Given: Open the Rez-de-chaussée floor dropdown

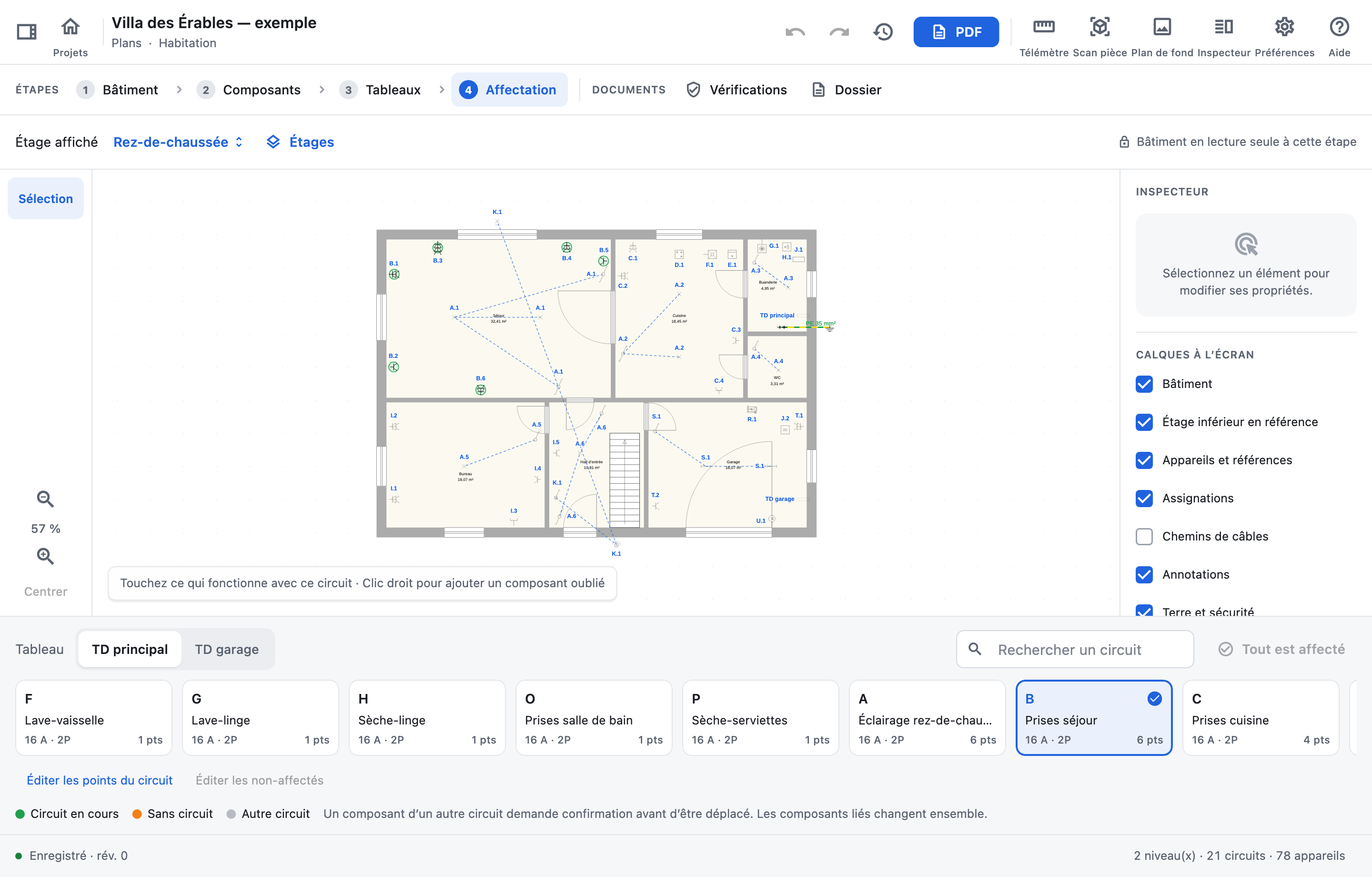Looking at the screenshot, I should (178, 142).
